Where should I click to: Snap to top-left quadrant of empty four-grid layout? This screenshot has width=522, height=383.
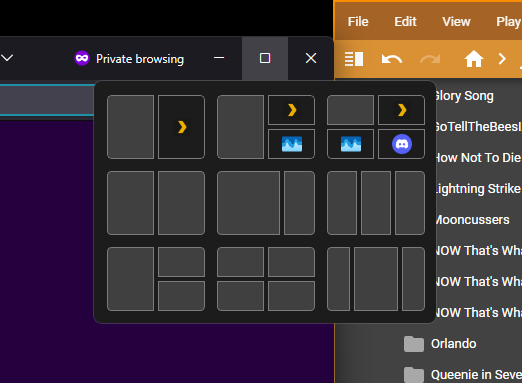coord(241,262)
